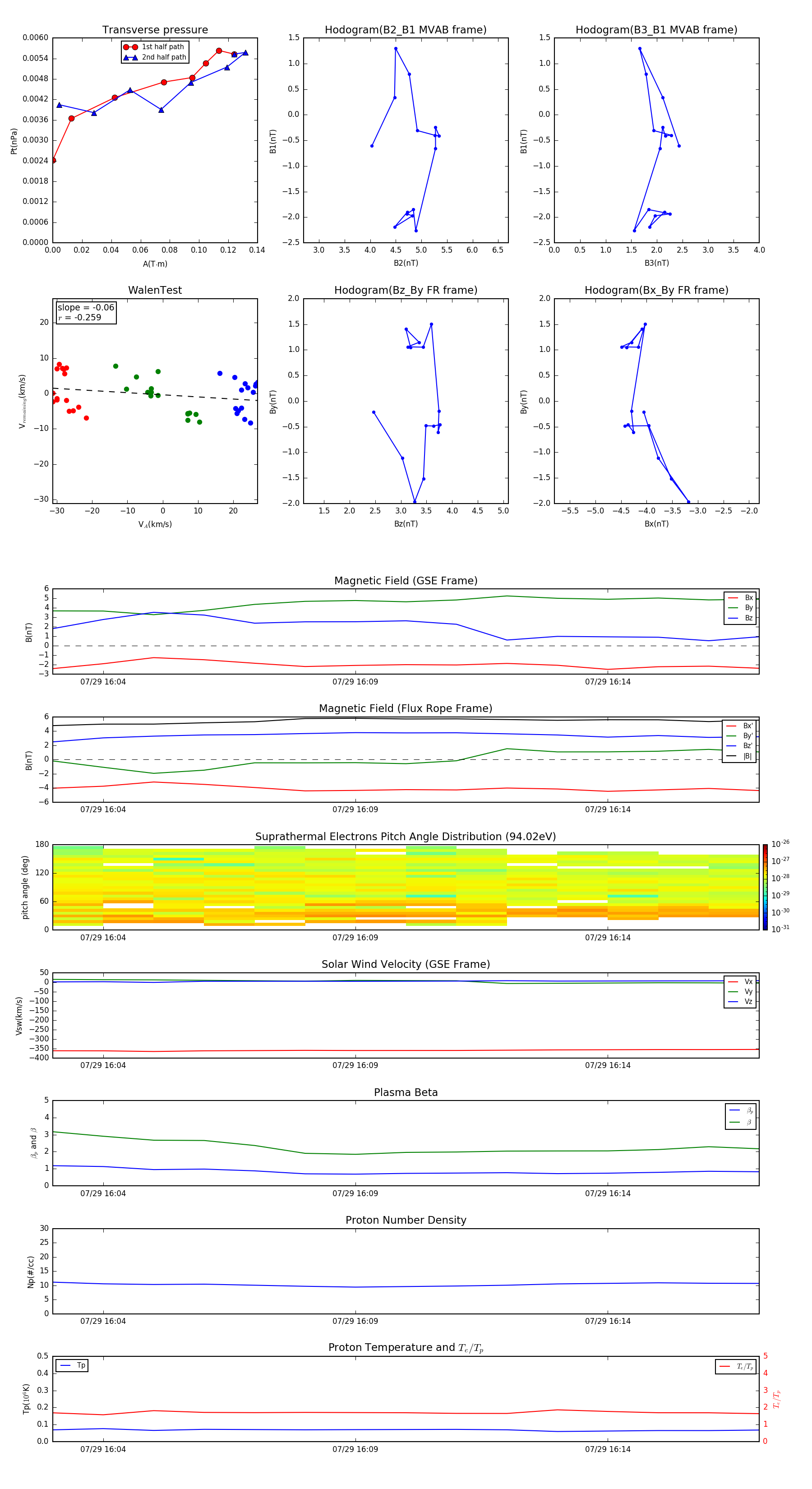Click the 'Plasma Beta' plot title

[x=406, y=1092]
